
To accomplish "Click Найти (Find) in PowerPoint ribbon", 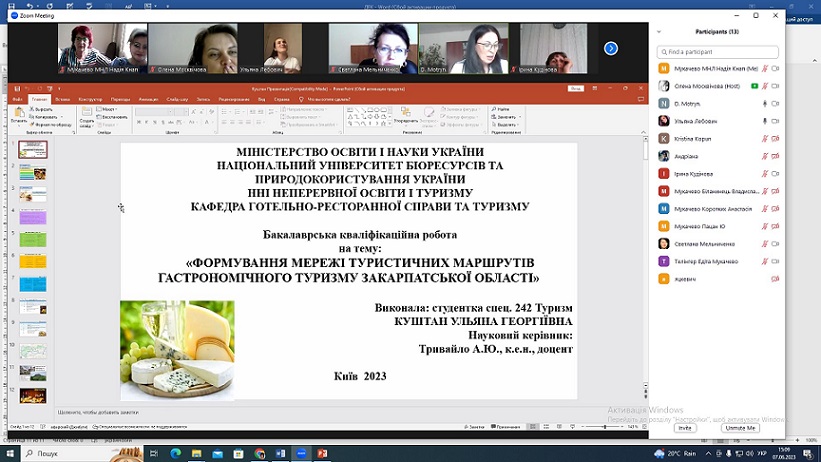I will click(x=501, y=109).
